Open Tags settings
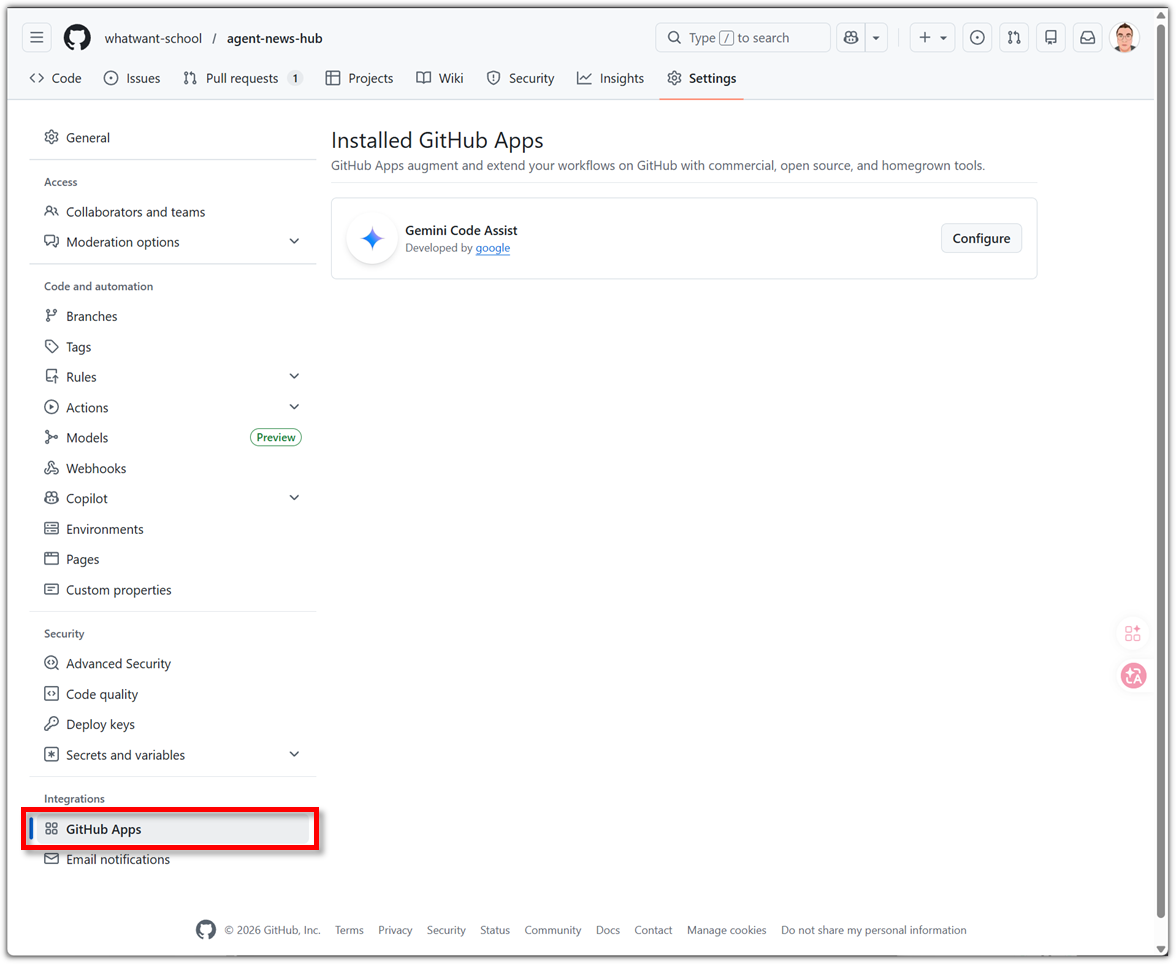The height and width of the screenshot is (964, 1176). (172, 347)
